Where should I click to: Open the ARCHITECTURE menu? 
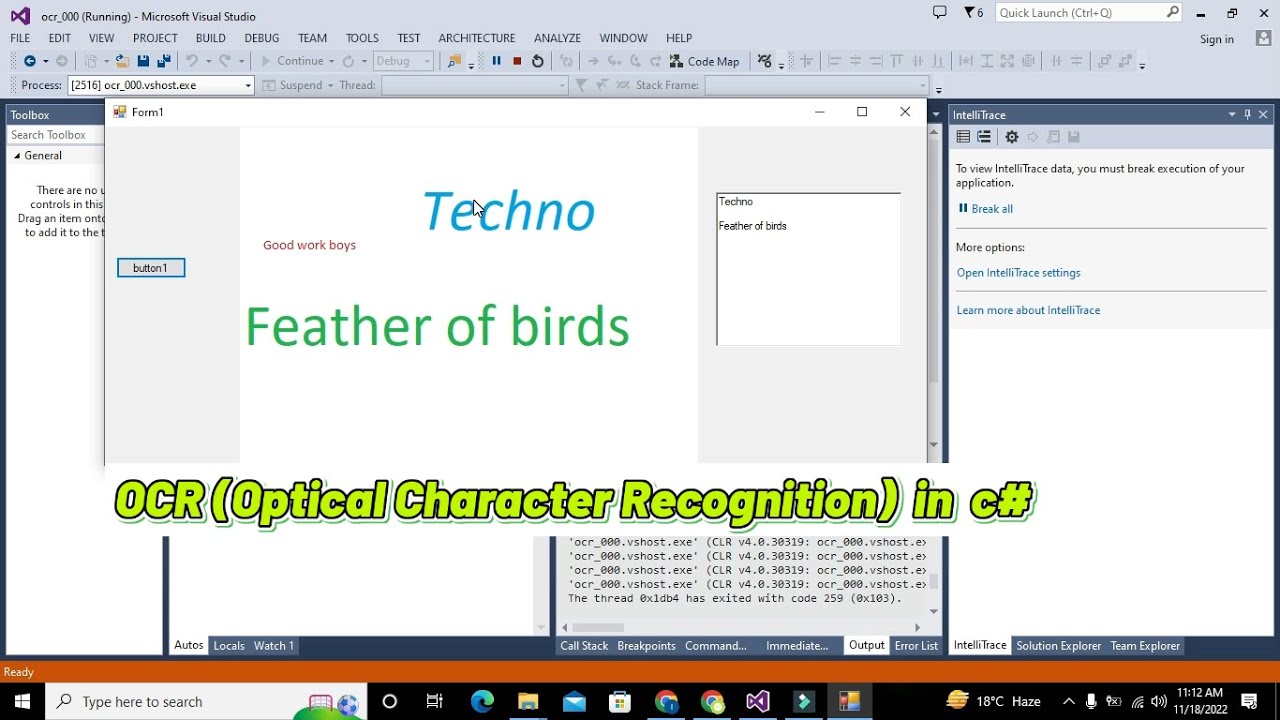[477, 38]
